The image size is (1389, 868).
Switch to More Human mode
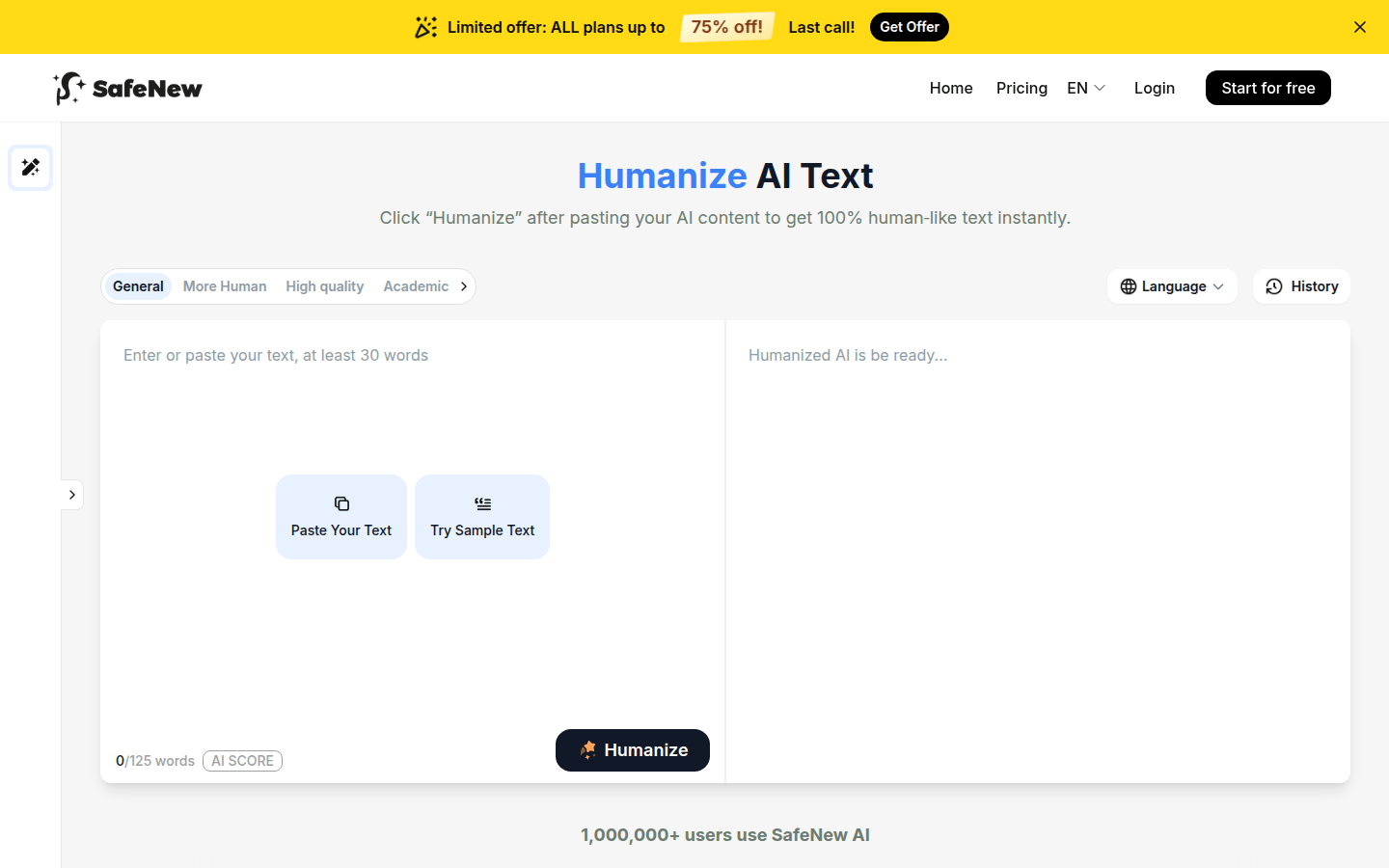[225, 286]
